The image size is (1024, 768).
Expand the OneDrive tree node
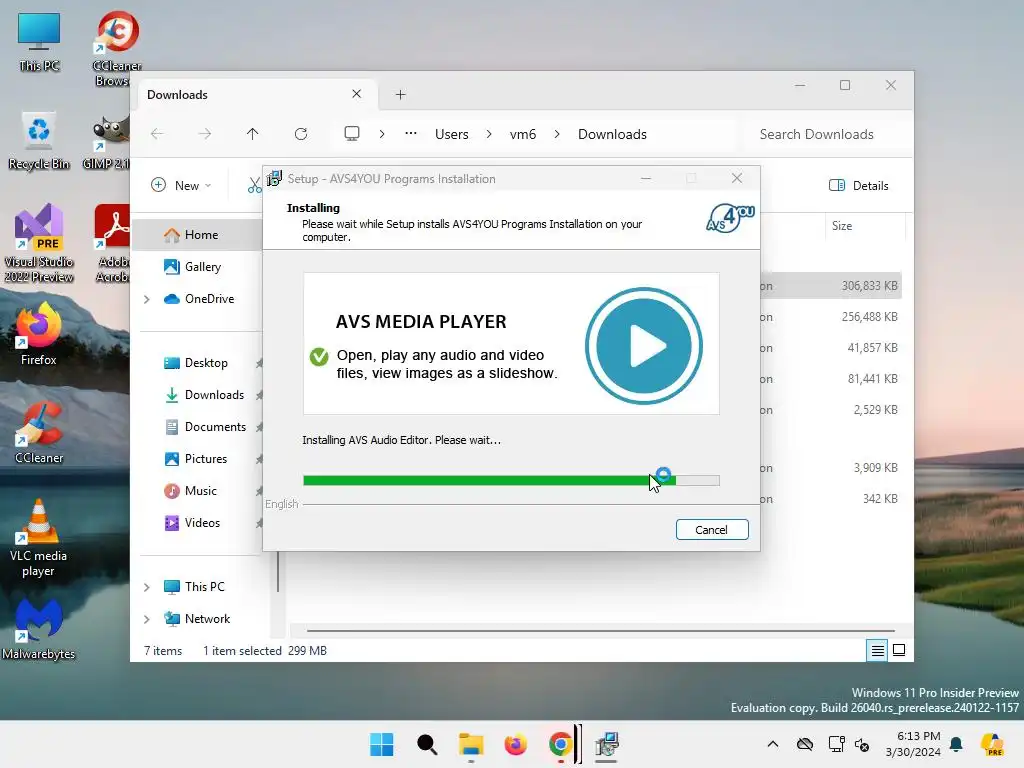(147, 299)
